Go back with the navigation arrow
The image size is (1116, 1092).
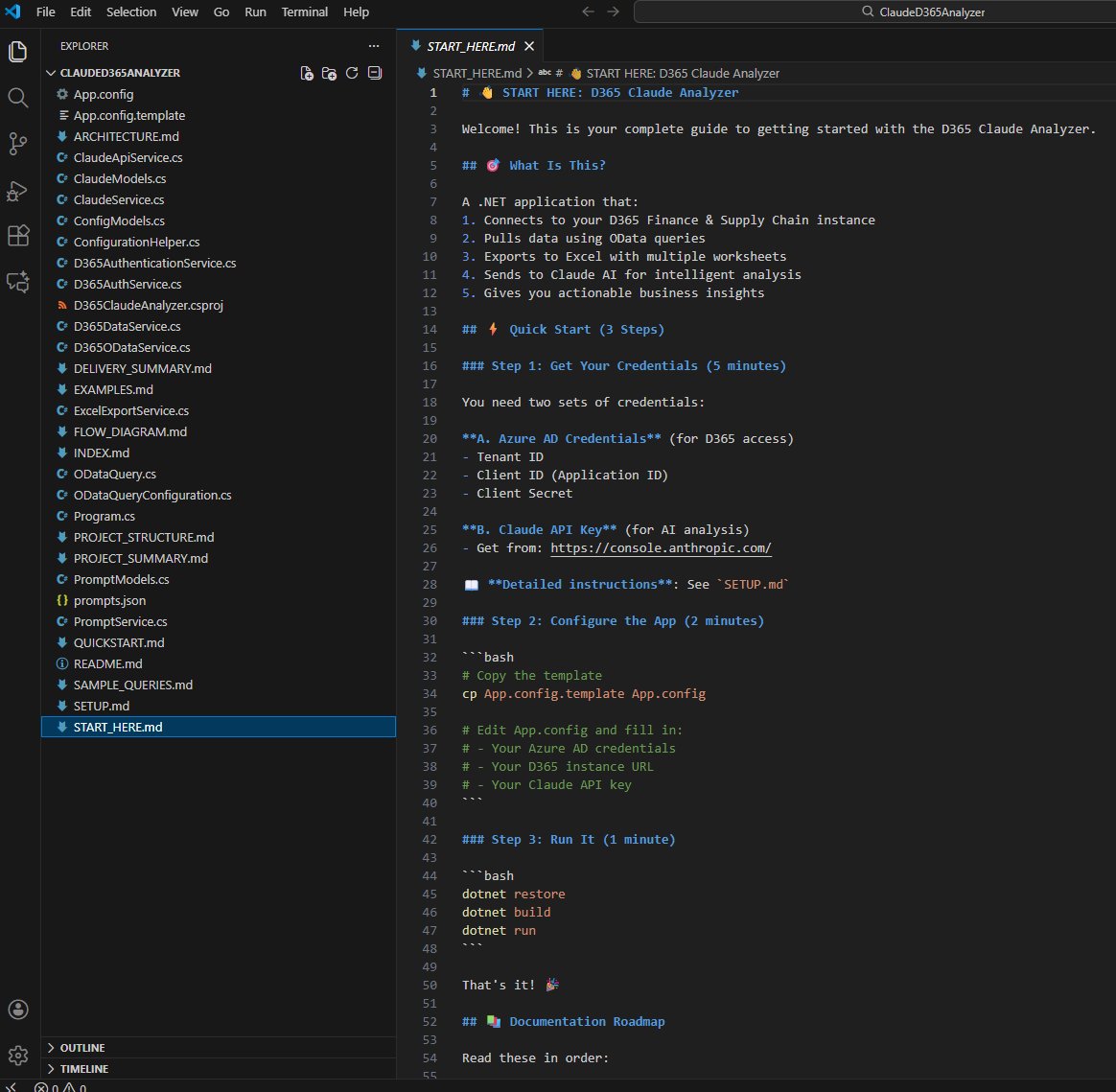588,12
